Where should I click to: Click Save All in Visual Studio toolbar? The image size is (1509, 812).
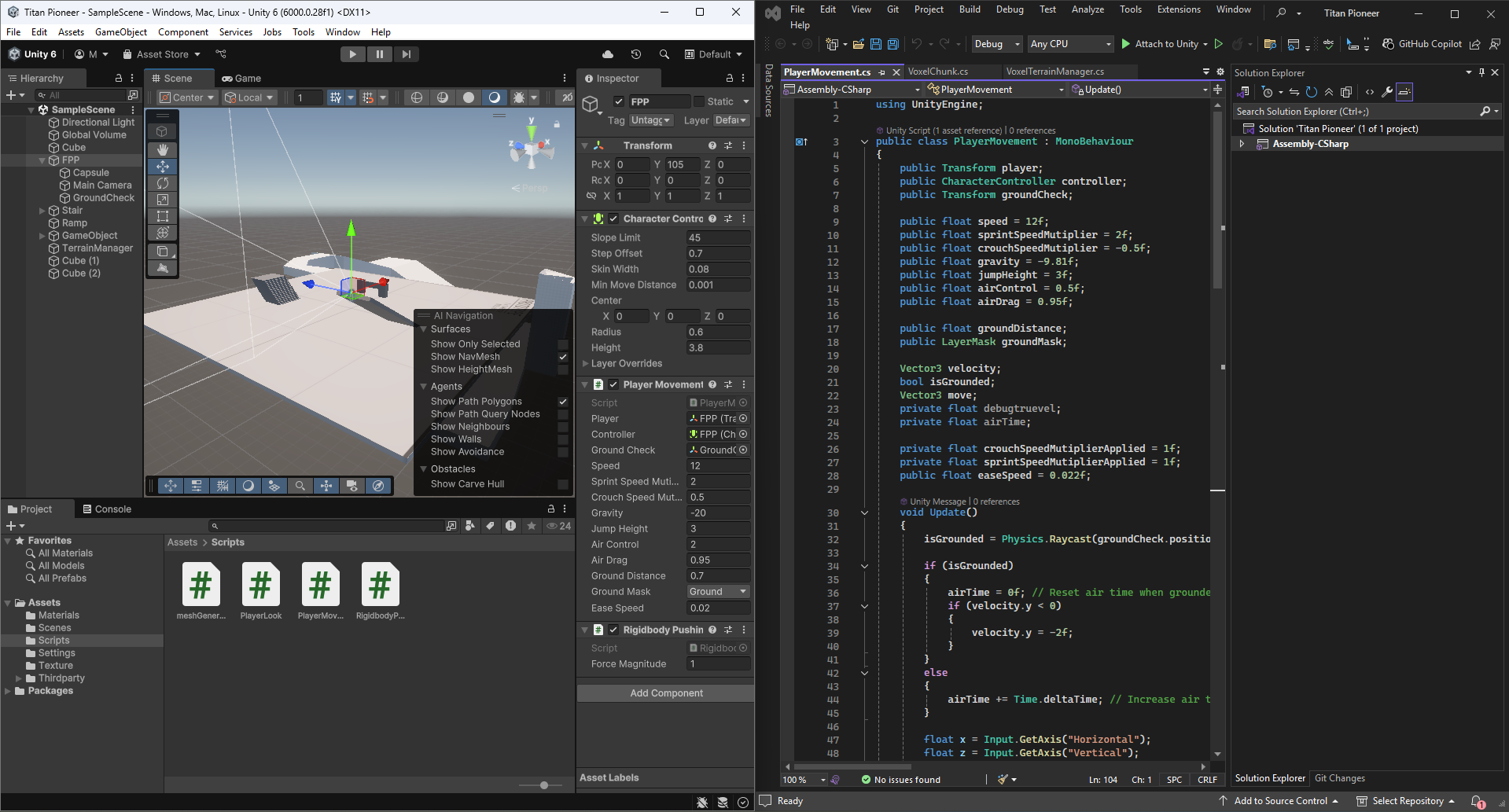[893, 44]
